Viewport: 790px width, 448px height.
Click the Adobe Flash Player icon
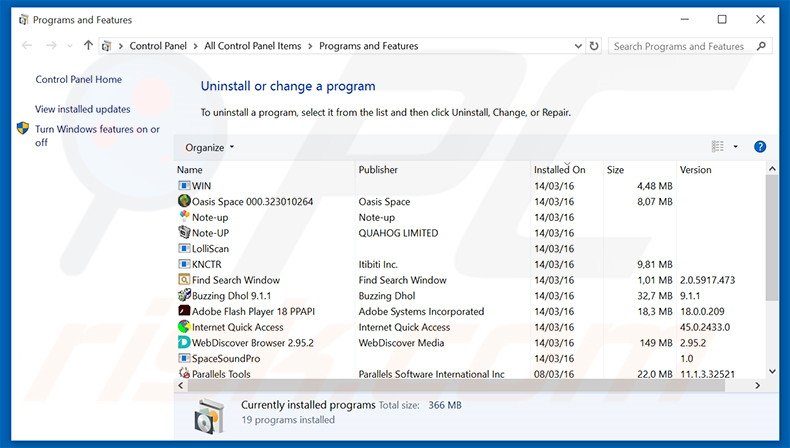tap(184, 310)
